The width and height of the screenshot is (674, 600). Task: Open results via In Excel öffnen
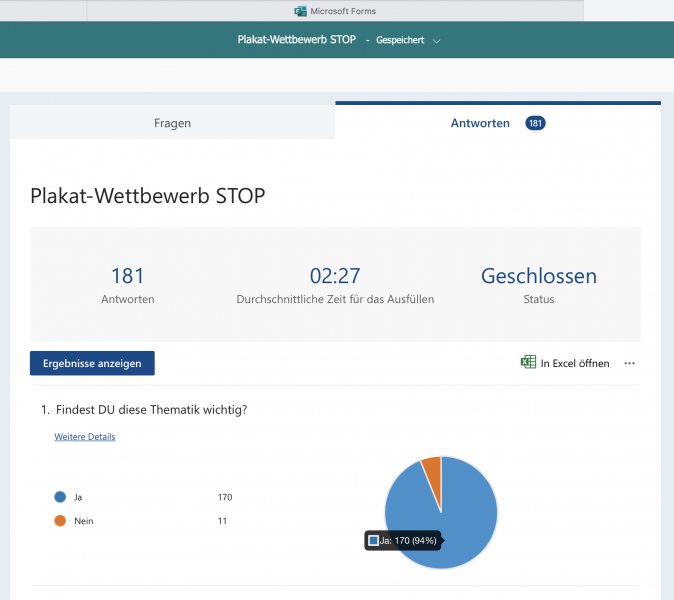[x=574, y=363]
